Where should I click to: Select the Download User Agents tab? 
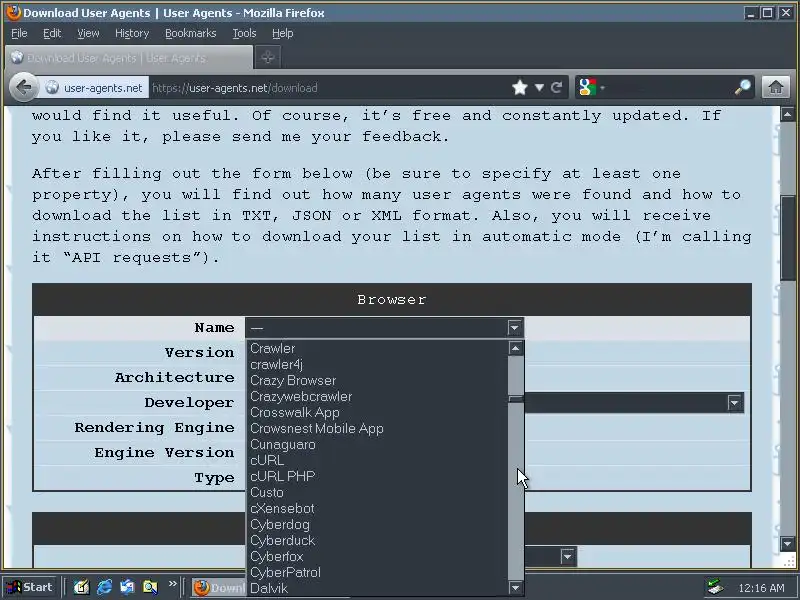coord(129,58)
